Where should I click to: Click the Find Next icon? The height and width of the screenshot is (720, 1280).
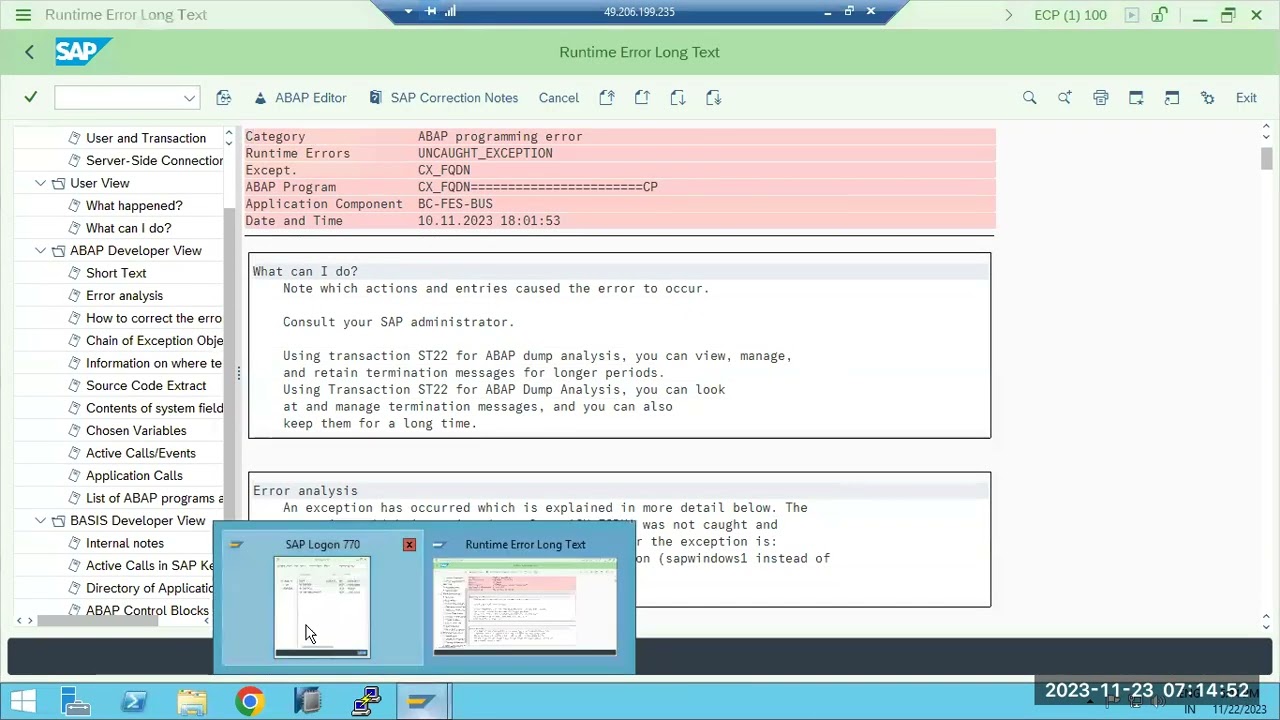point(1065,98)
